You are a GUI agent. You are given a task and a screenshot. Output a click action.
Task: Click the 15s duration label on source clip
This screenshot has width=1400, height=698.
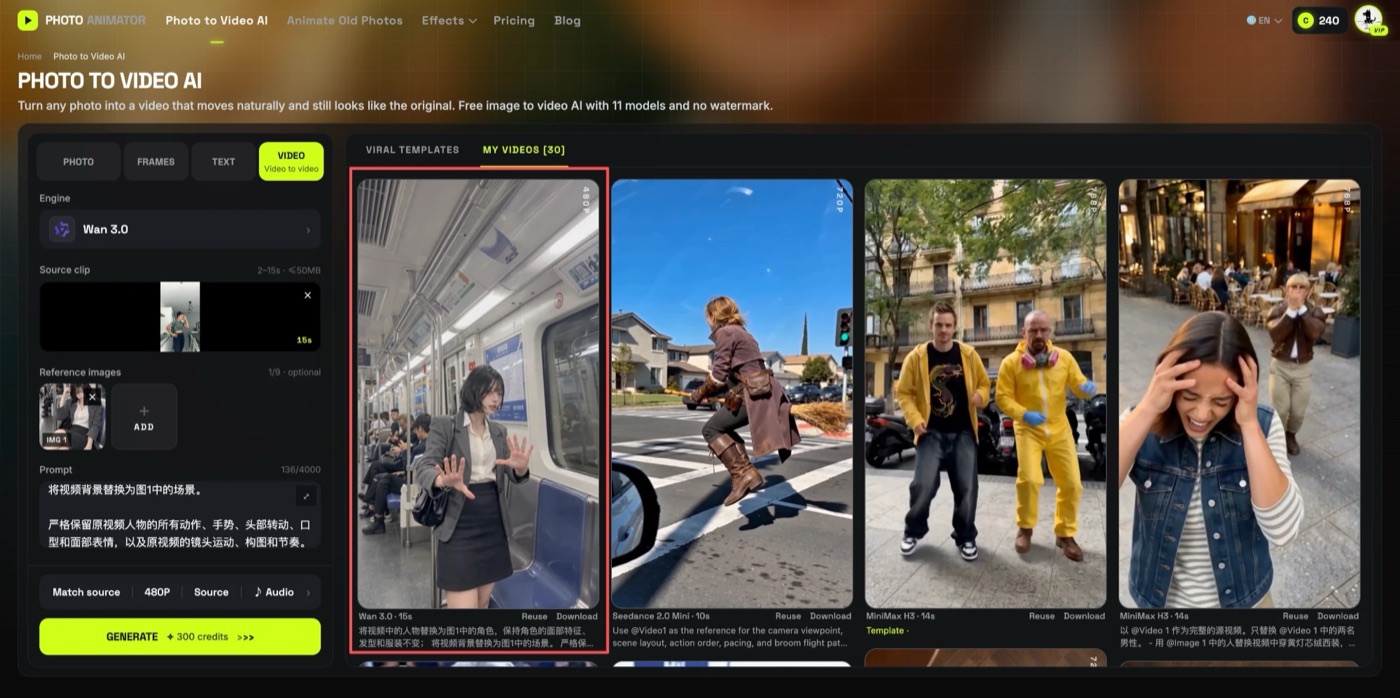pos(304,340)
